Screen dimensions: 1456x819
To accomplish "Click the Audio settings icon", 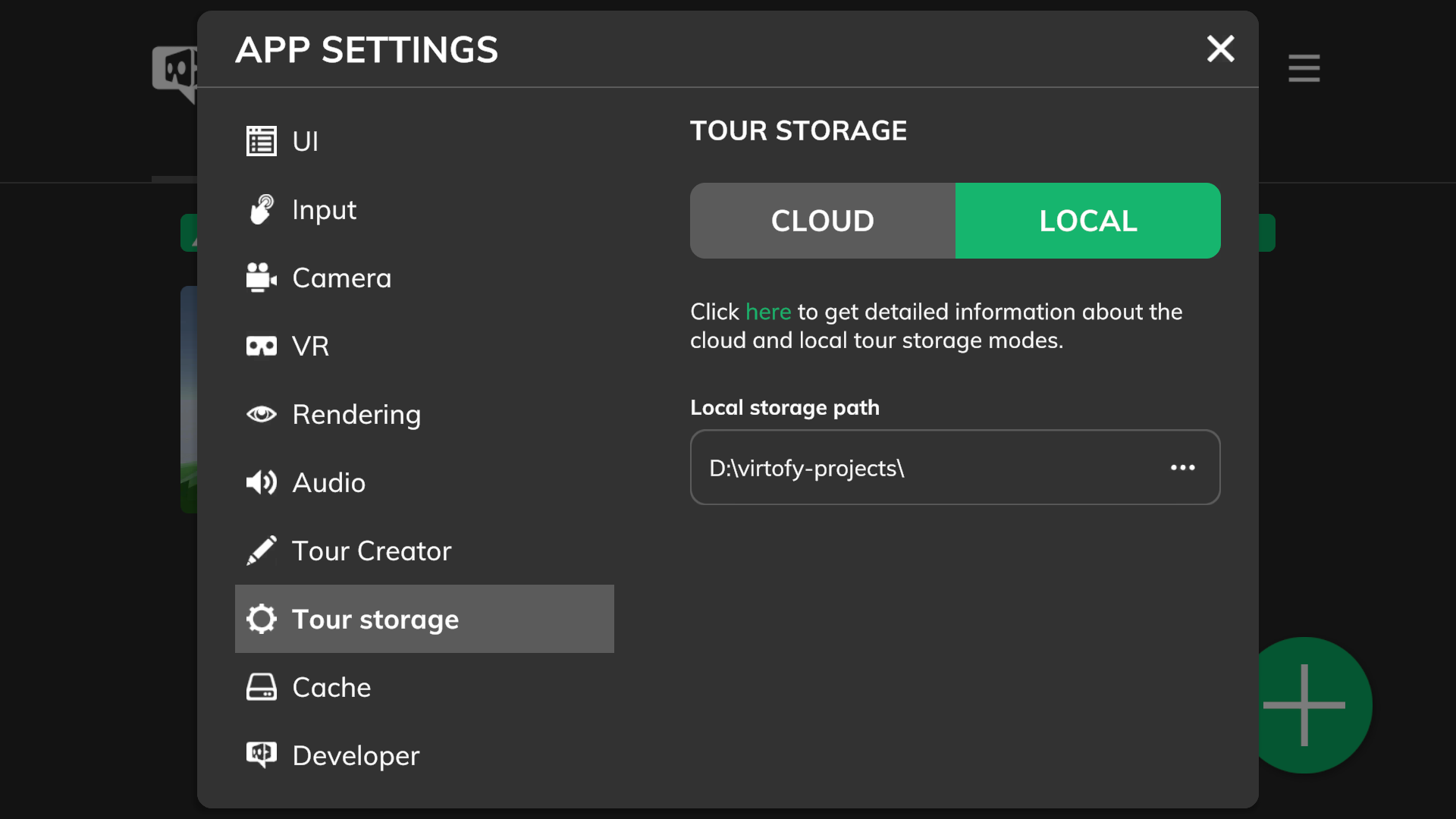I will pos(261,483).
